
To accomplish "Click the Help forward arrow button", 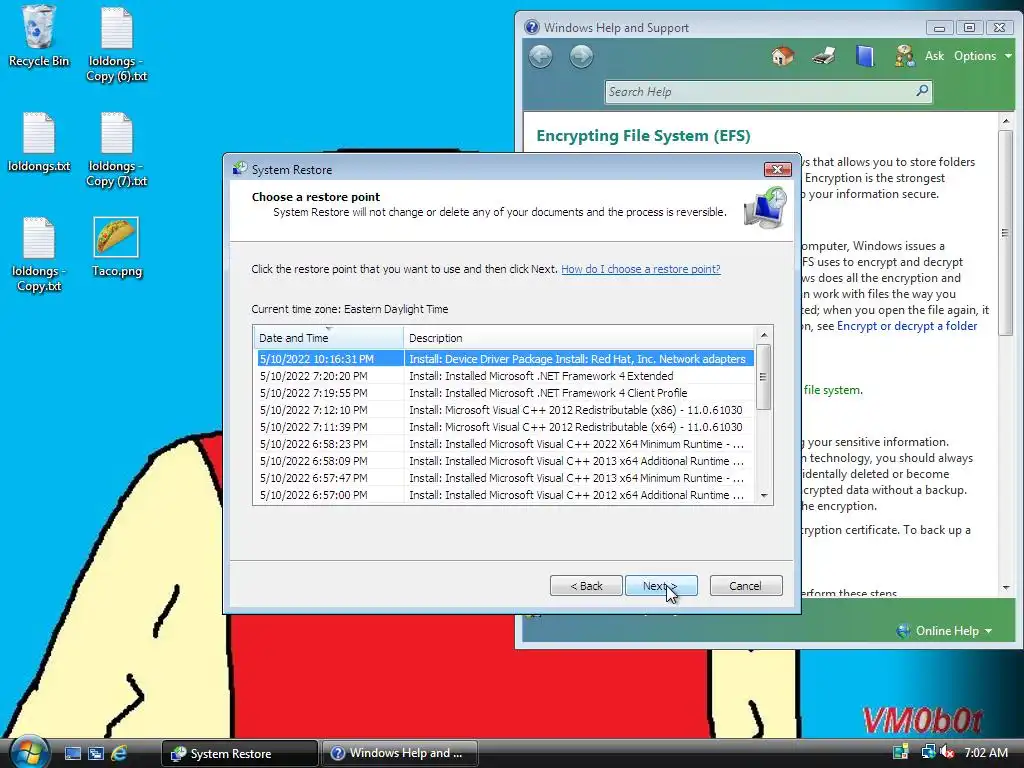I will click(581, 57).
